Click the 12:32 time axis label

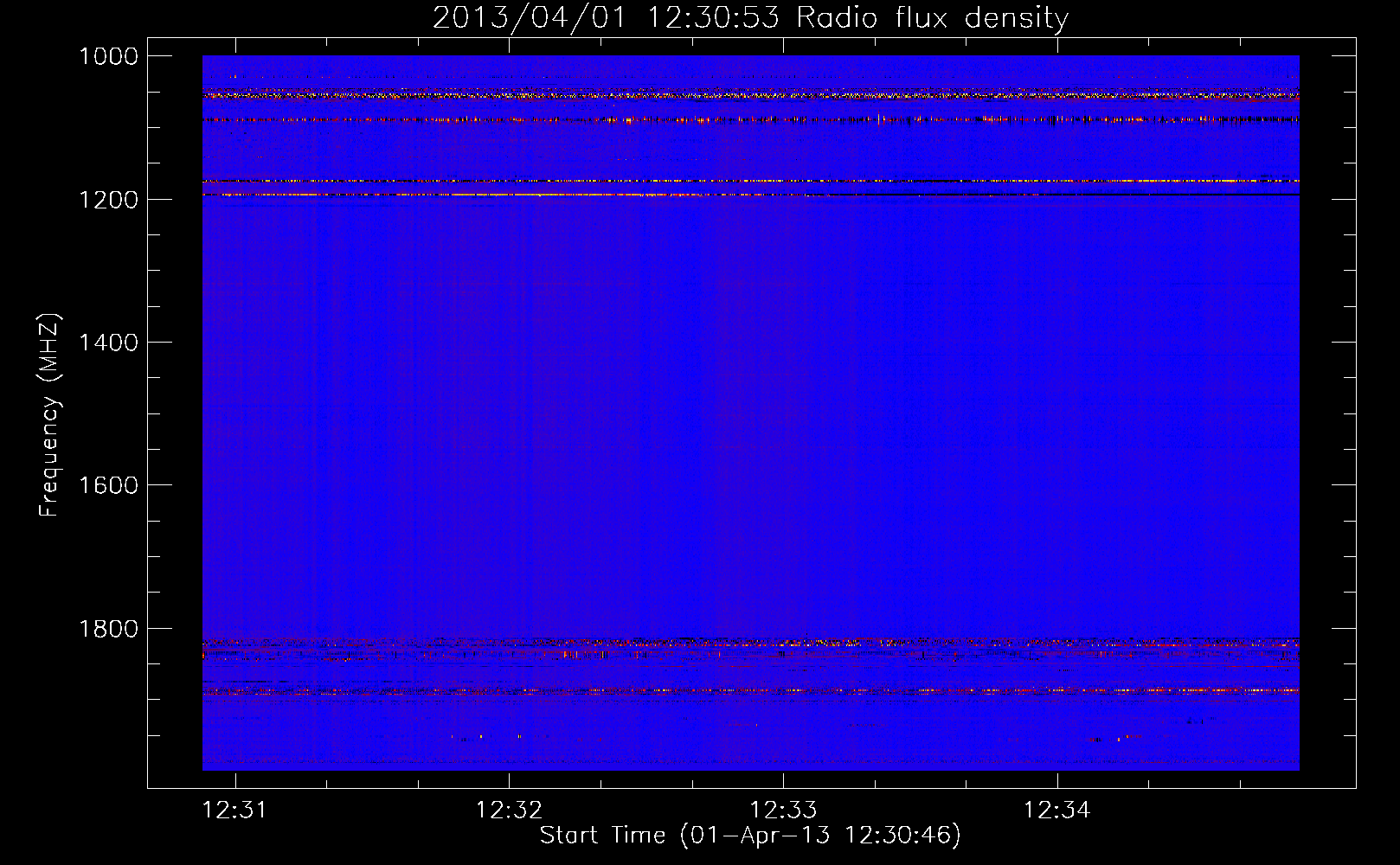coord(509,810)
